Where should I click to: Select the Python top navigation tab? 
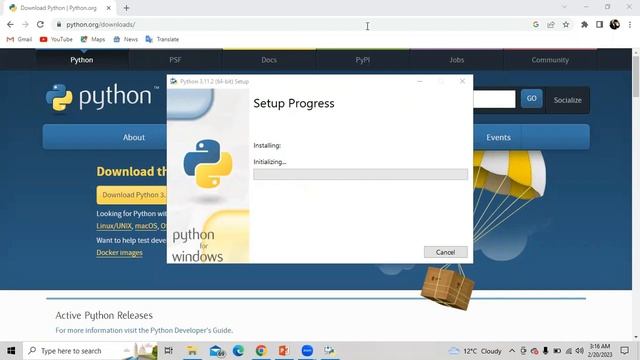82,60
